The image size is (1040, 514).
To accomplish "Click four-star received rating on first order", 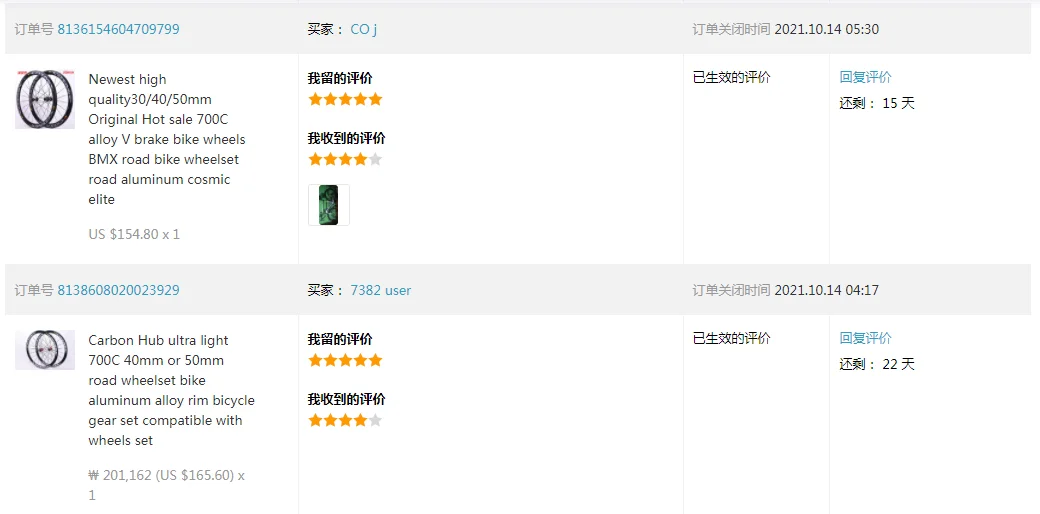I will point(346,159).
